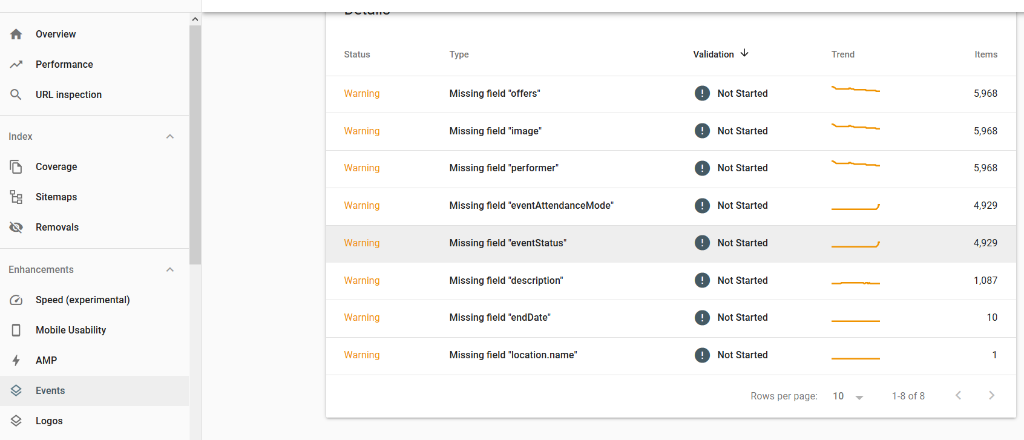Click the Removals crossed-eye icon

click(x=16, y=227)
